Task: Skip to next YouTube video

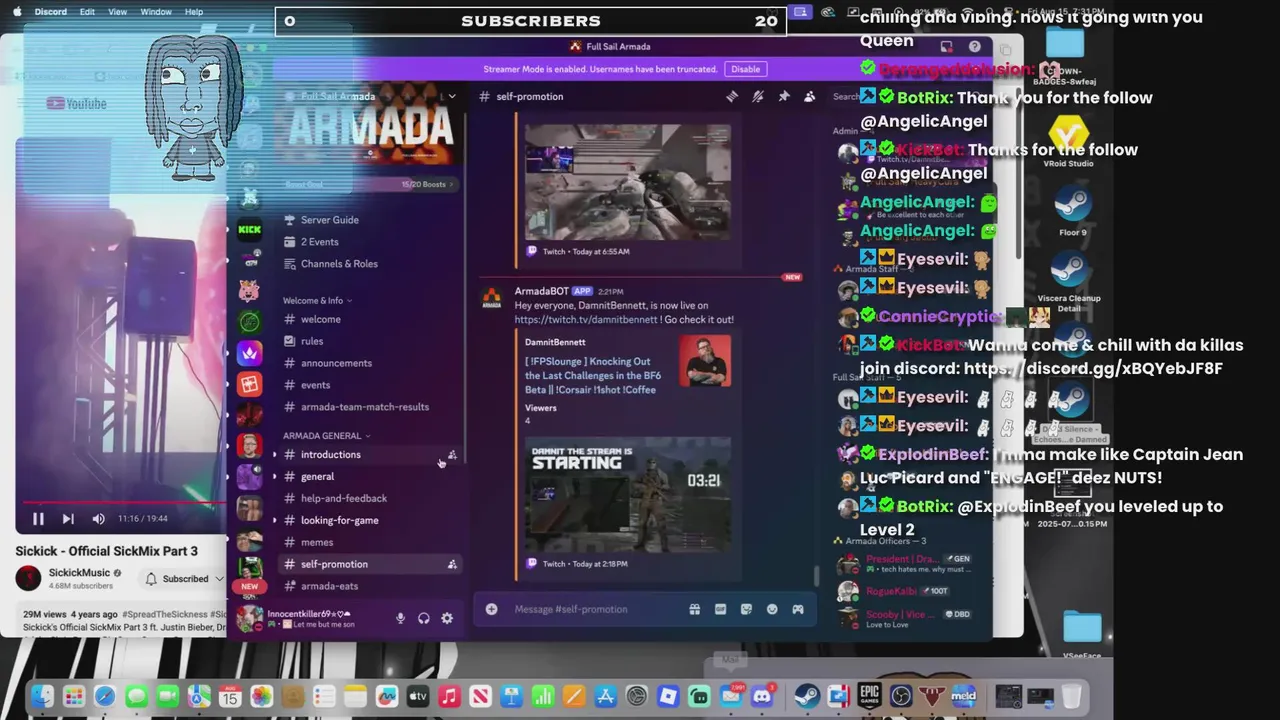Action: pos(68,519)
